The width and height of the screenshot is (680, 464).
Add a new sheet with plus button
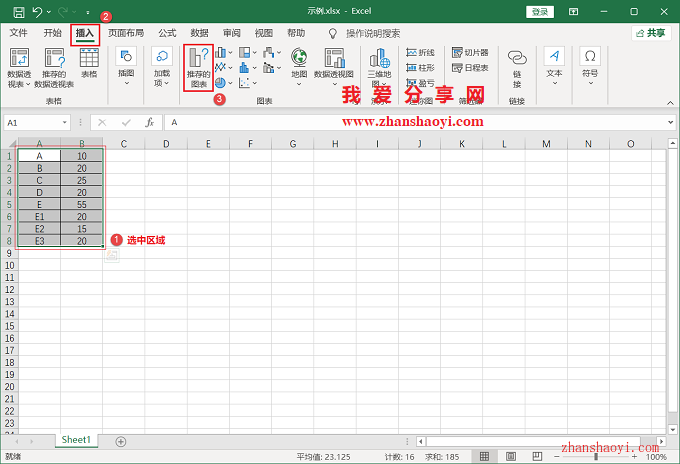coord(121,441)
